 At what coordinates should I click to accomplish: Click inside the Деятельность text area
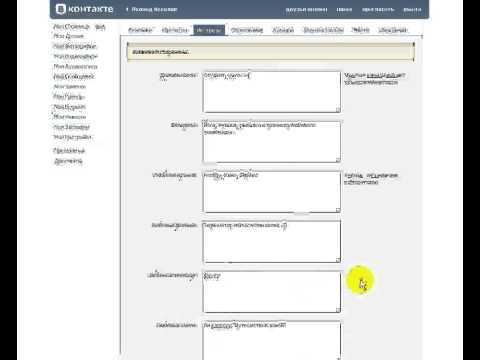point(272,92)
